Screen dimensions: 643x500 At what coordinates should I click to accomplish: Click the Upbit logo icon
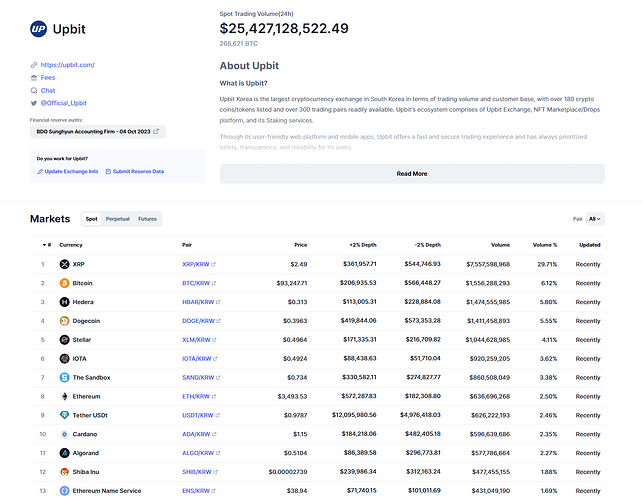coord(39,29)
